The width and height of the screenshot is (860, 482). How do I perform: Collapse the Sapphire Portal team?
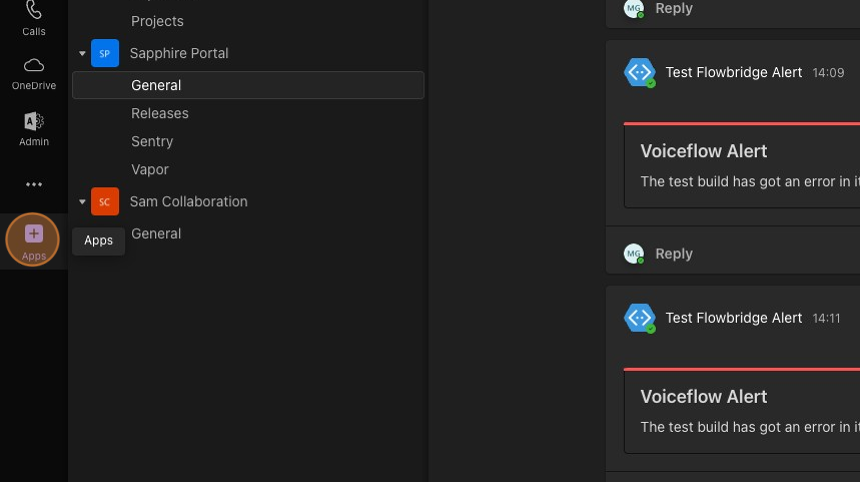point(83,53)
